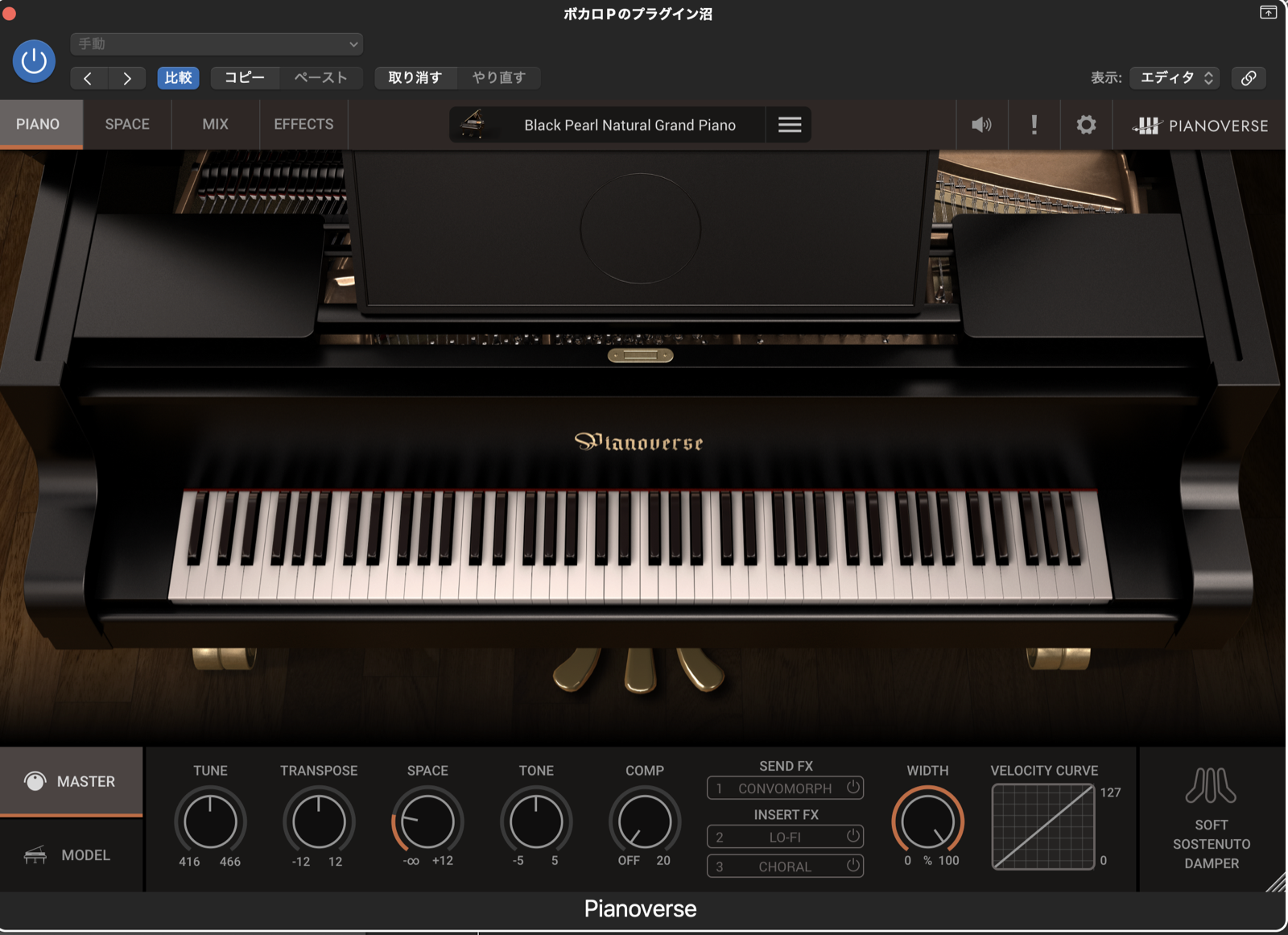Toggle the 比較 compare button
This screenshot has height=935, width=1288.
pyautogui.click(x=178, y=77)
